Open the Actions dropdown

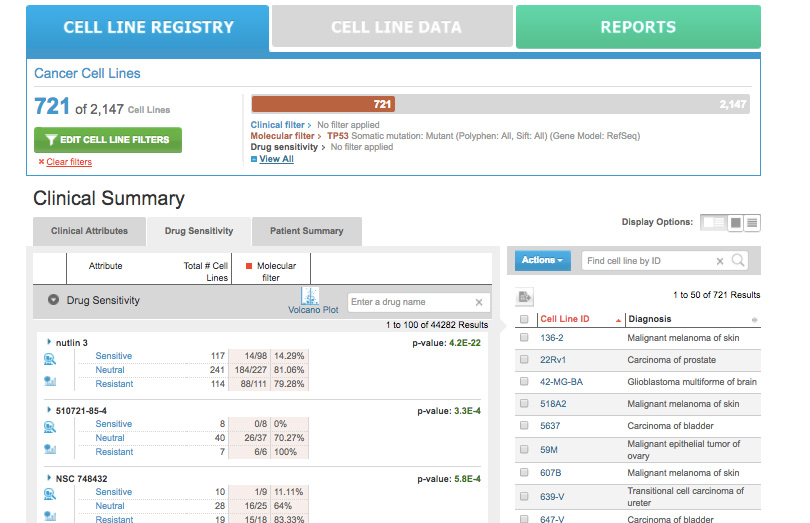click(543, 260)
